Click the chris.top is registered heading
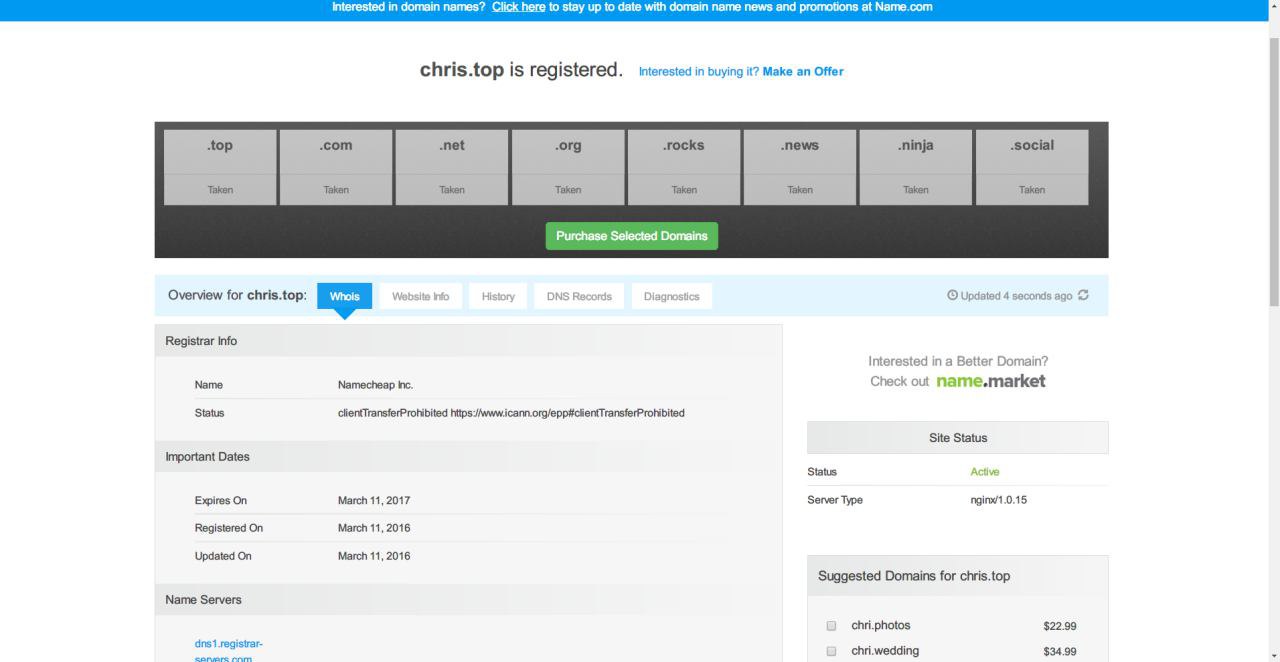The width and height of the screenshot is (1280, 662). point(521,70)
